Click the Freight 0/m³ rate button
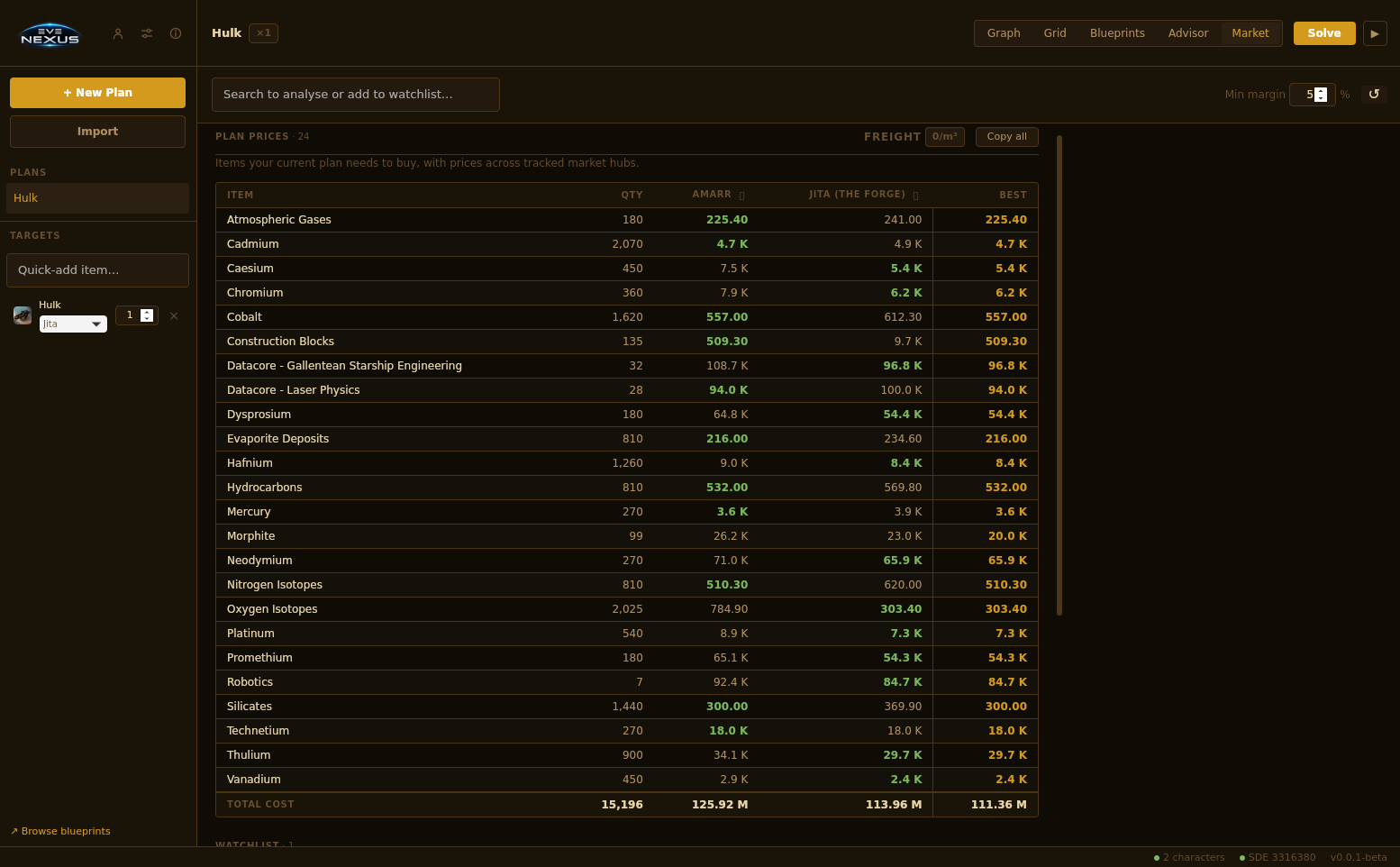The height and width of the screenshot is (867, 1400). [x=945, y=137]
